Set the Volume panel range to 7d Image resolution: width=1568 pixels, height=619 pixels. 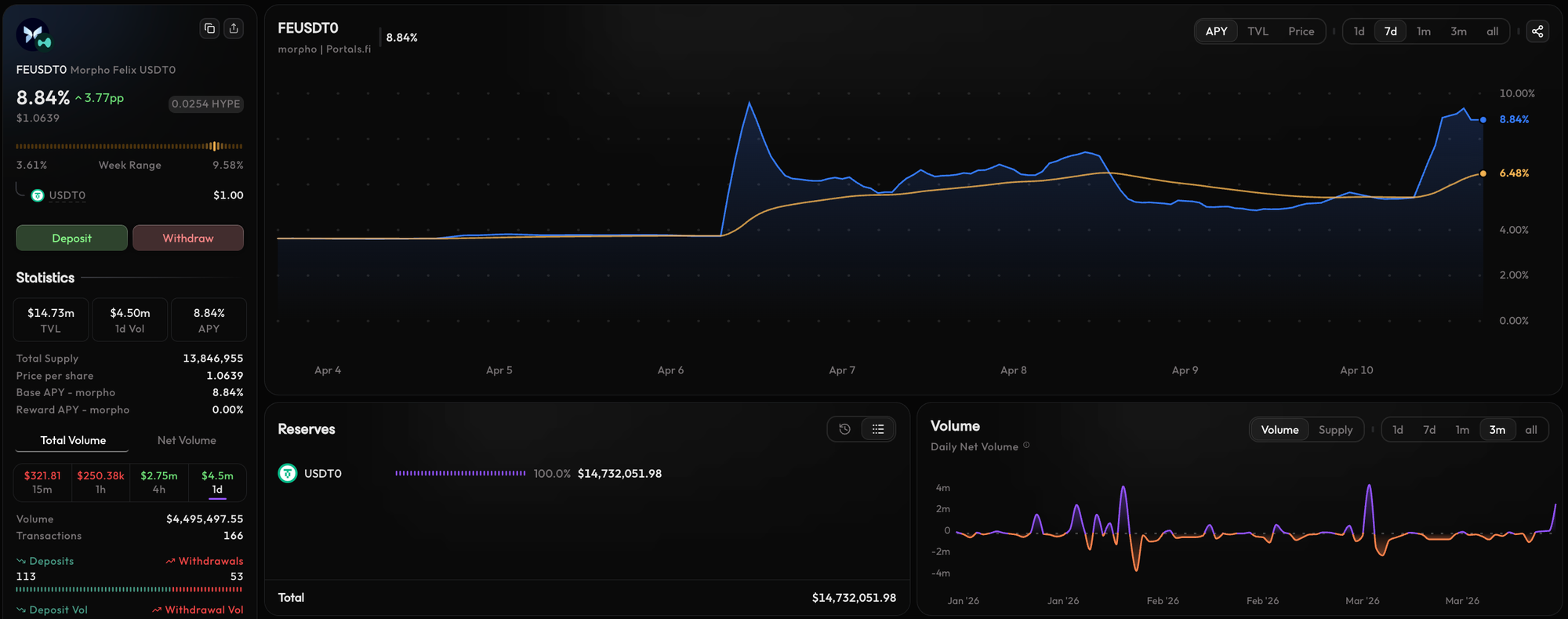[1429, 430]
